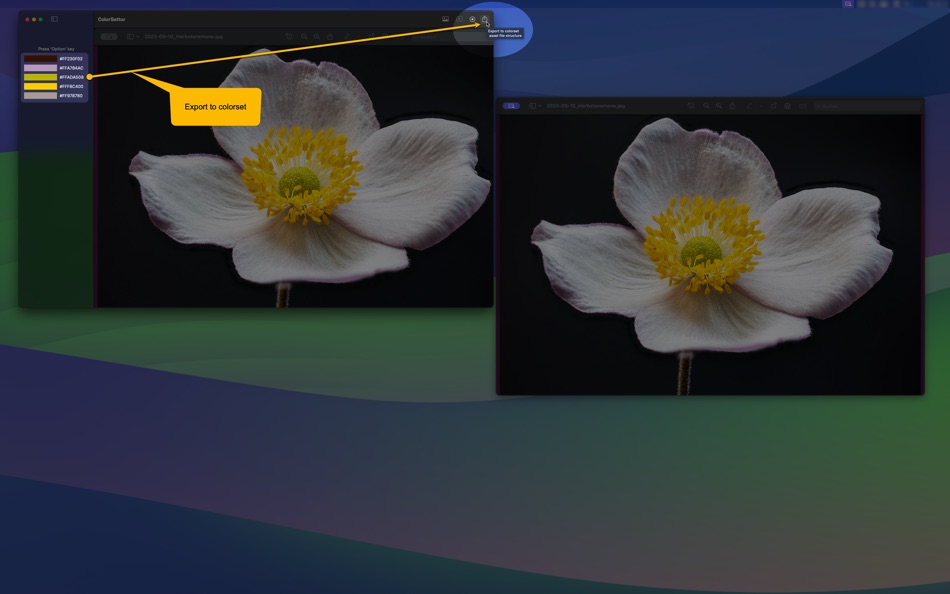
Task: Click the highlighted menu bar status icon
Action: click(x=848, y=4)
